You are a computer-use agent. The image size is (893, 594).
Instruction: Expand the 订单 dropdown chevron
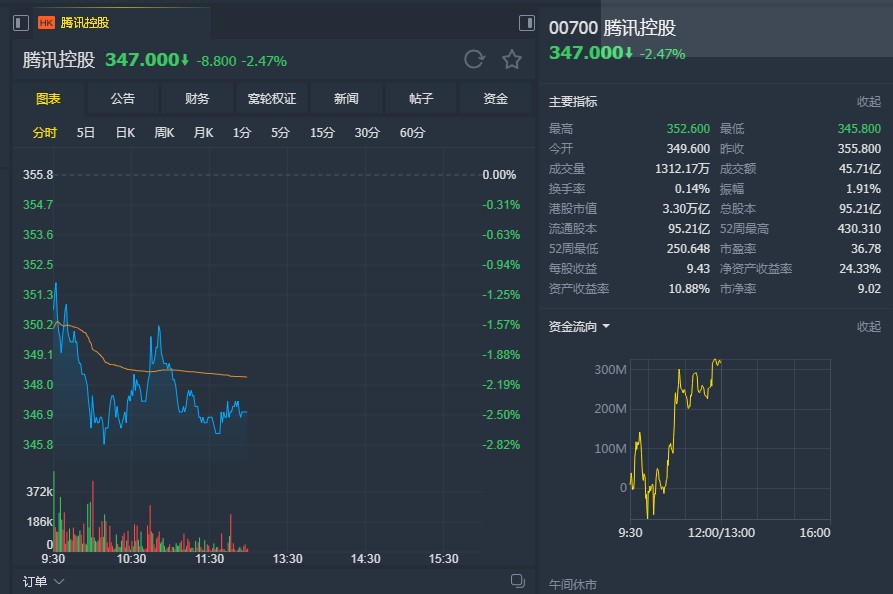(x=59, y=581)
